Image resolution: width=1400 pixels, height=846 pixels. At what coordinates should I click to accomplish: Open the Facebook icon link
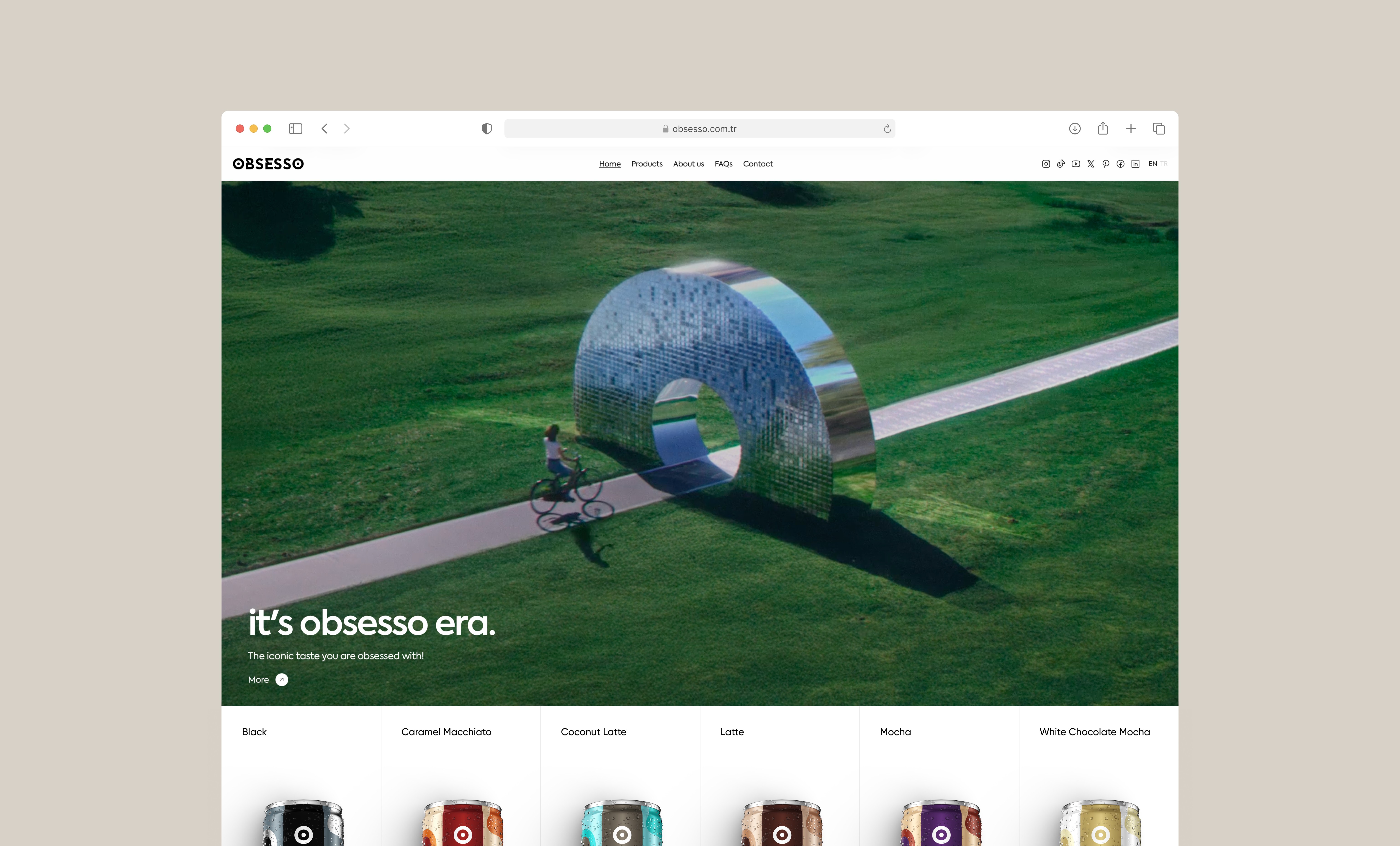tap(1120, 164)
